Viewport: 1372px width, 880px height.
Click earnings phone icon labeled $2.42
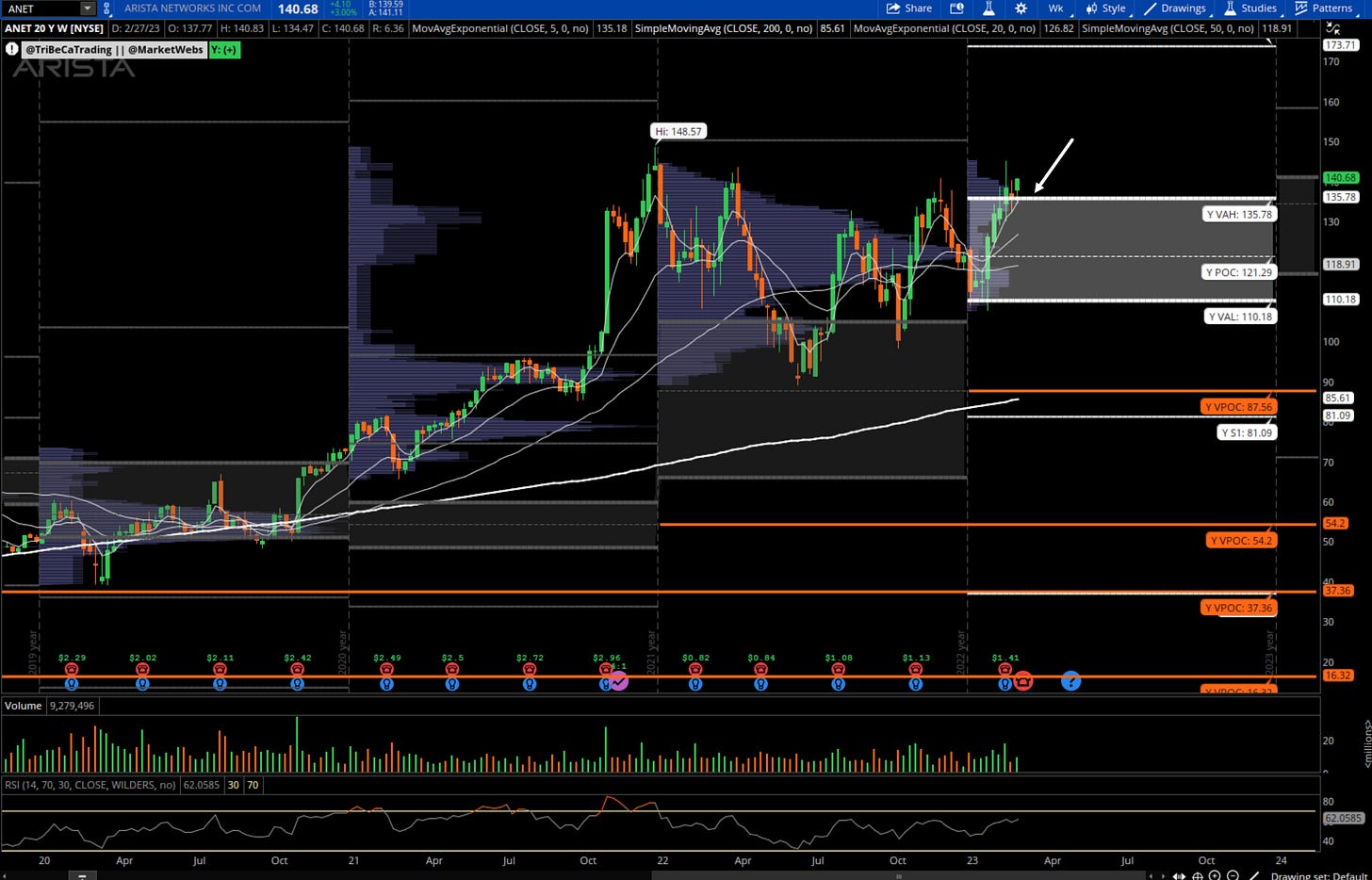(298, 670)
